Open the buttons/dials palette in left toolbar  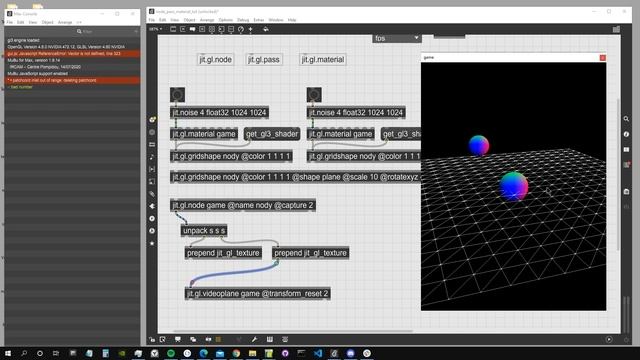coord(152,132)
